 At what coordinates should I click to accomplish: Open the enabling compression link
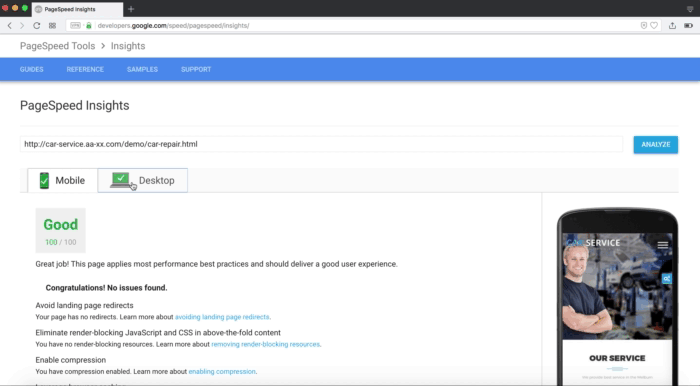point(222,371)
